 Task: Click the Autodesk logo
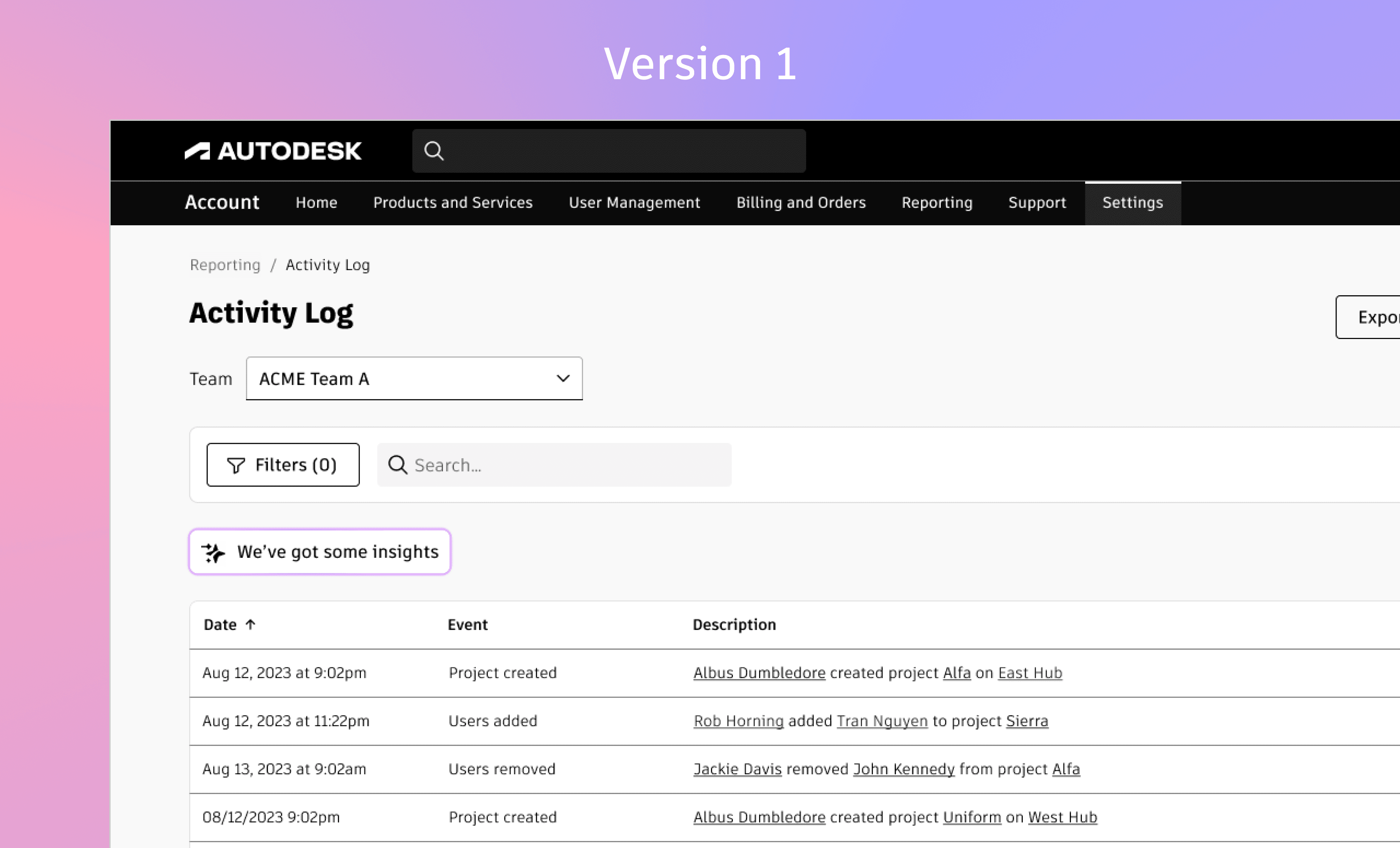tap(273, 151)
